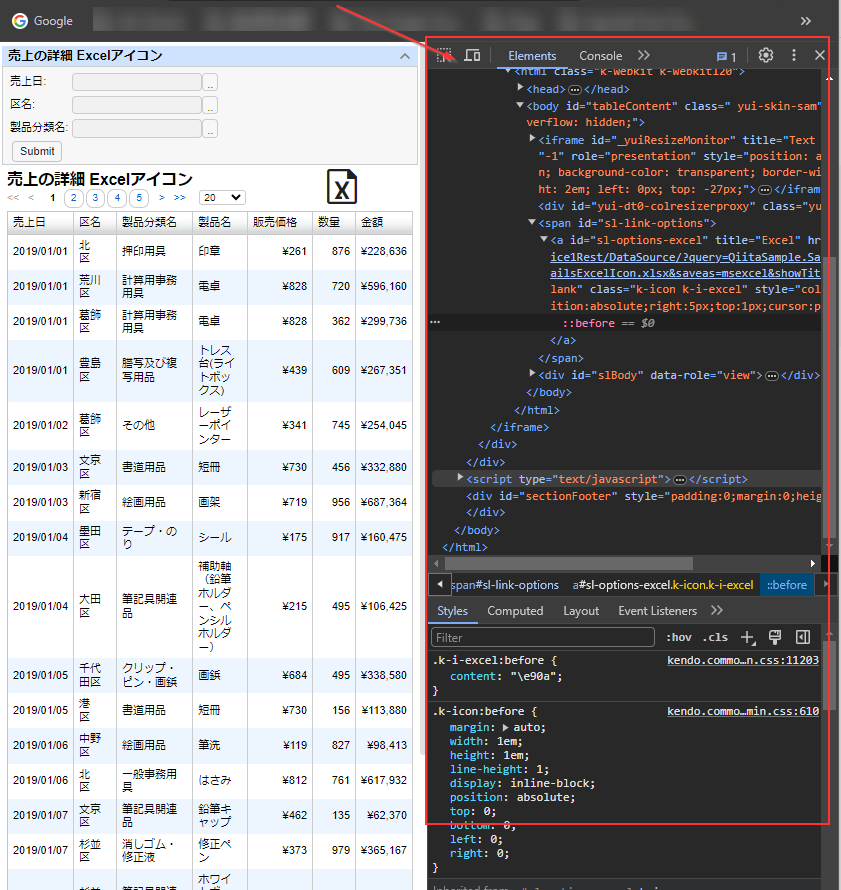Click the 製品分類名 input field
Screen dimensions: 841x890
(137, 128)
